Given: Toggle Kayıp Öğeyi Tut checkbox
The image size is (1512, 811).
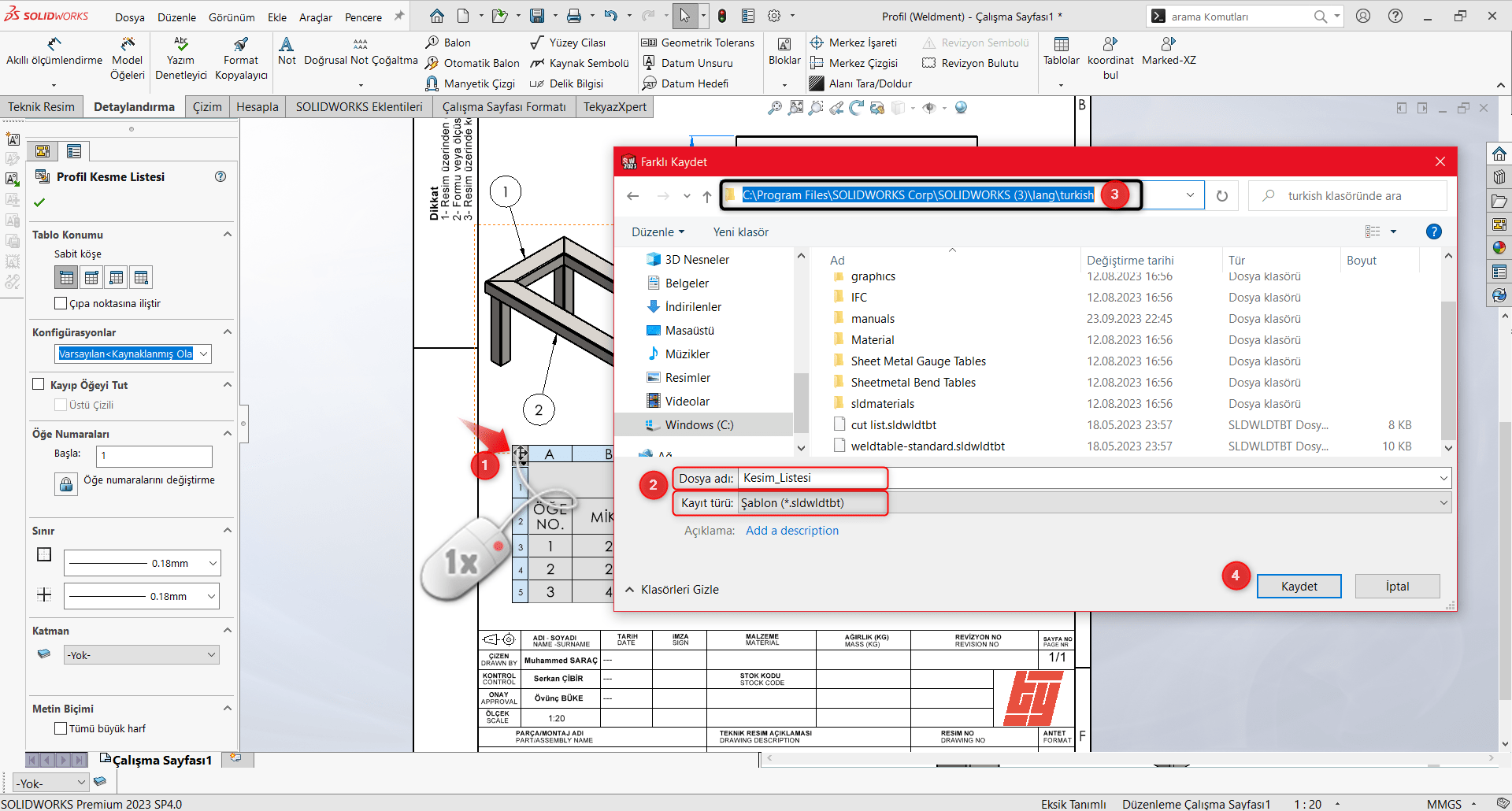Looking at the screenshot, I should [x=38, y=384].
